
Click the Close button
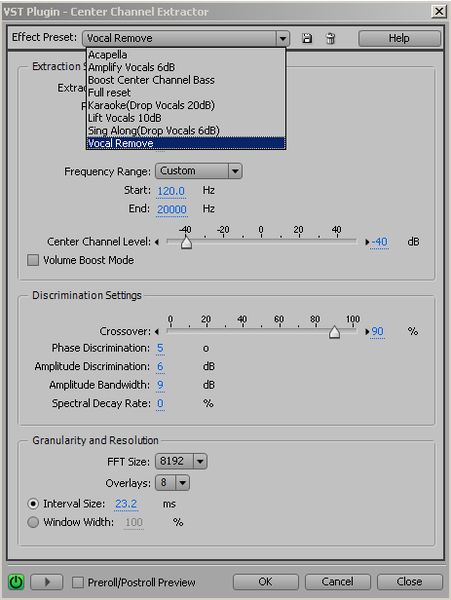click(x=409, y=582)
